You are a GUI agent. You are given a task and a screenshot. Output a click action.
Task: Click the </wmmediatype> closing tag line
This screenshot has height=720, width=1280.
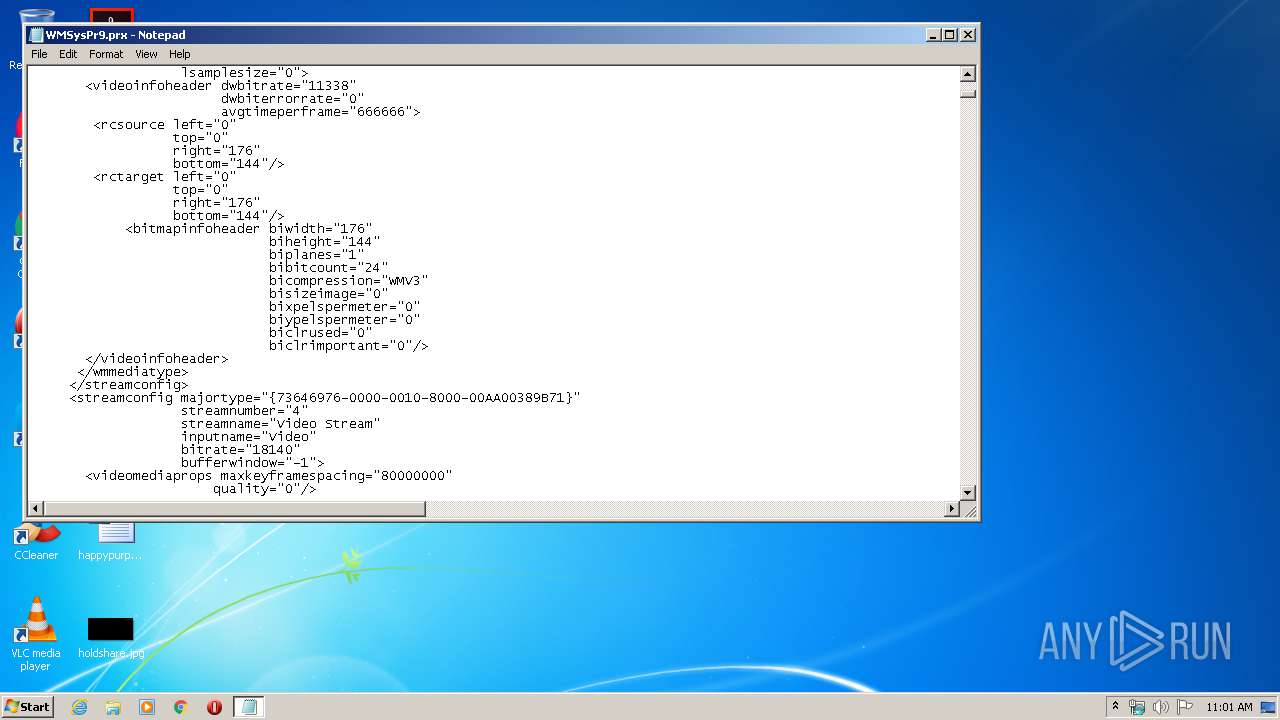[133, 372]
